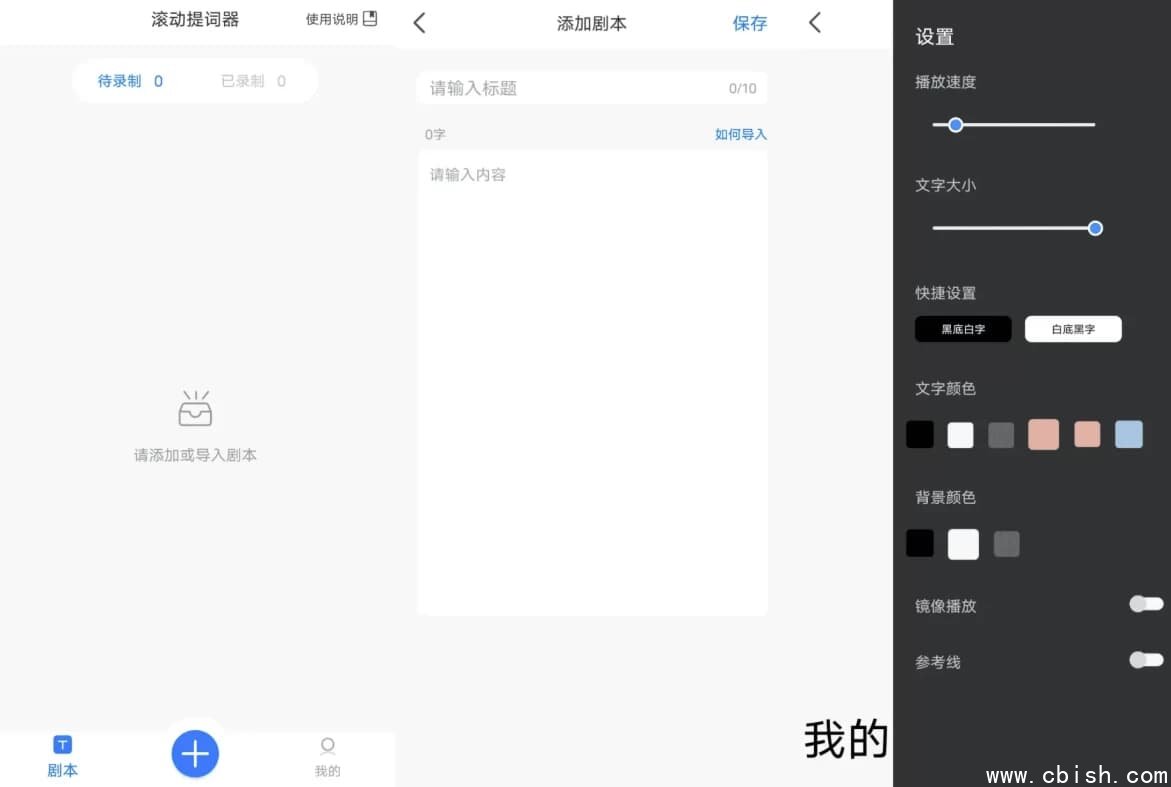The height and width of the screenshot is (787, 1171).
Task: Click the 播放速度 playback speed slider handle
Action: pos(955,124)
